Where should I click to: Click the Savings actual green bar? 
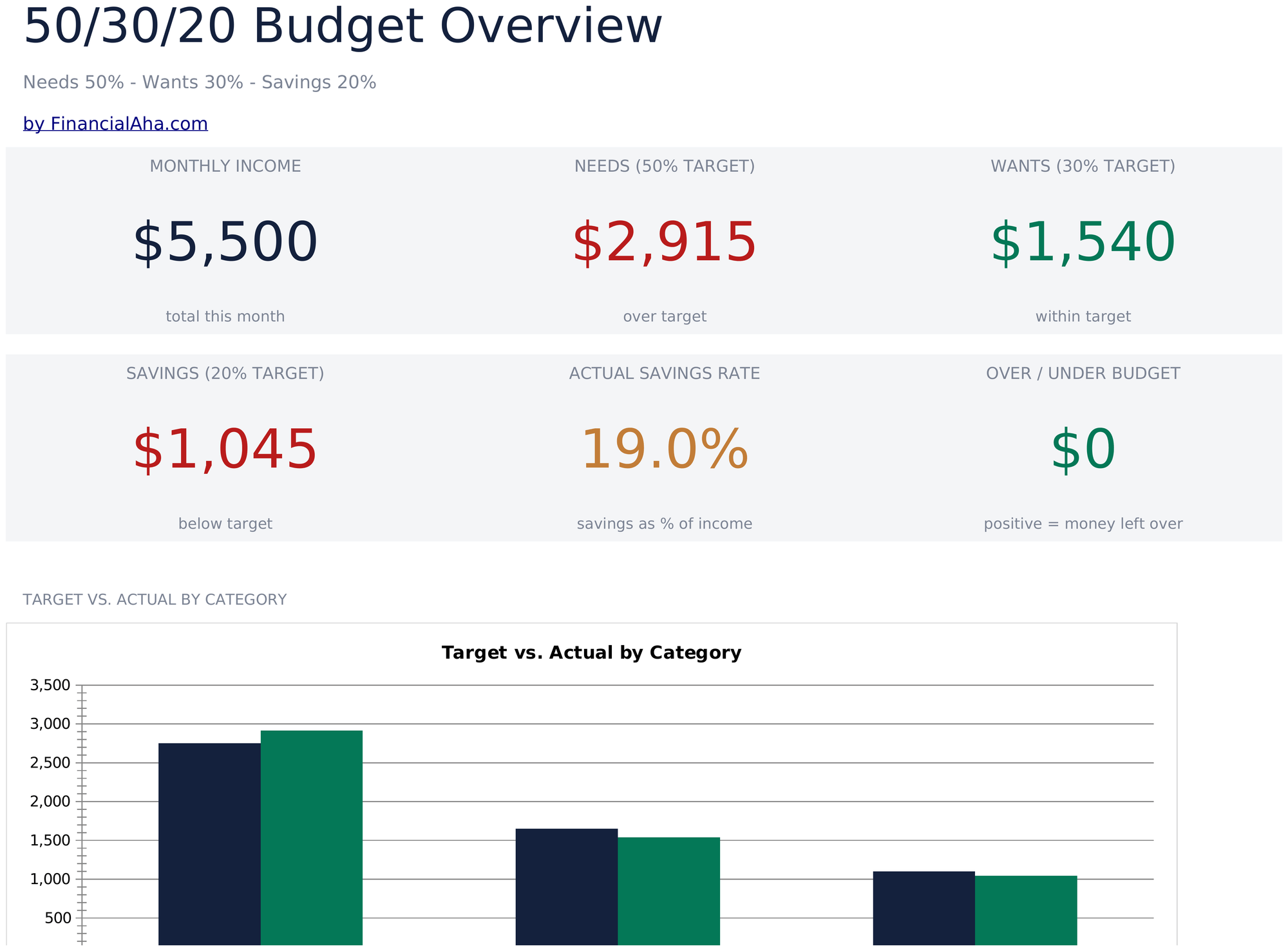tap(1026, 910)
